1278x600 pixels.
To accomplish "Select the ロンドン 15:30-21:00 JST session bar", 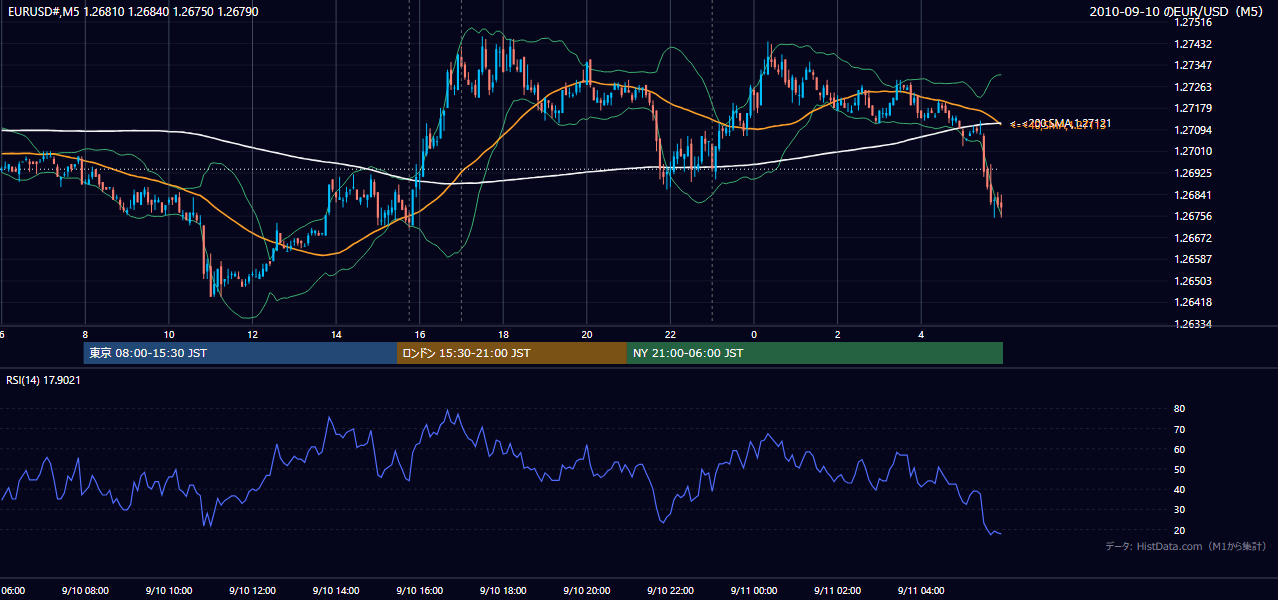I will [x=512, y=353].
